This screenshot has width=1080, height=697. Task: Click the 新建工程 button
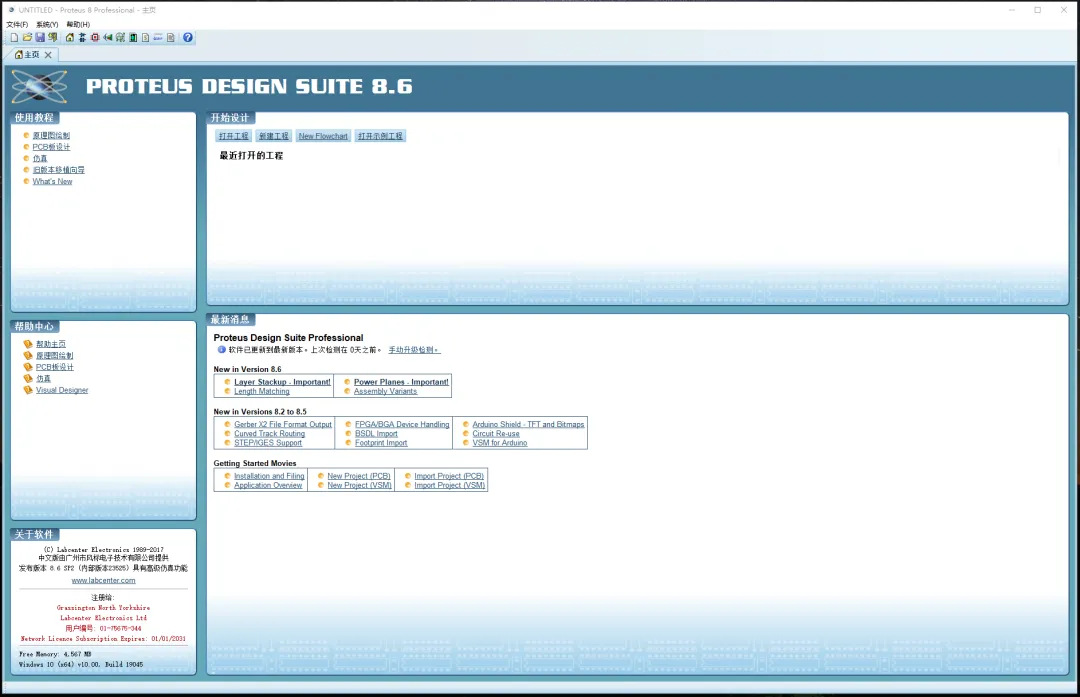tap(274, 136)
